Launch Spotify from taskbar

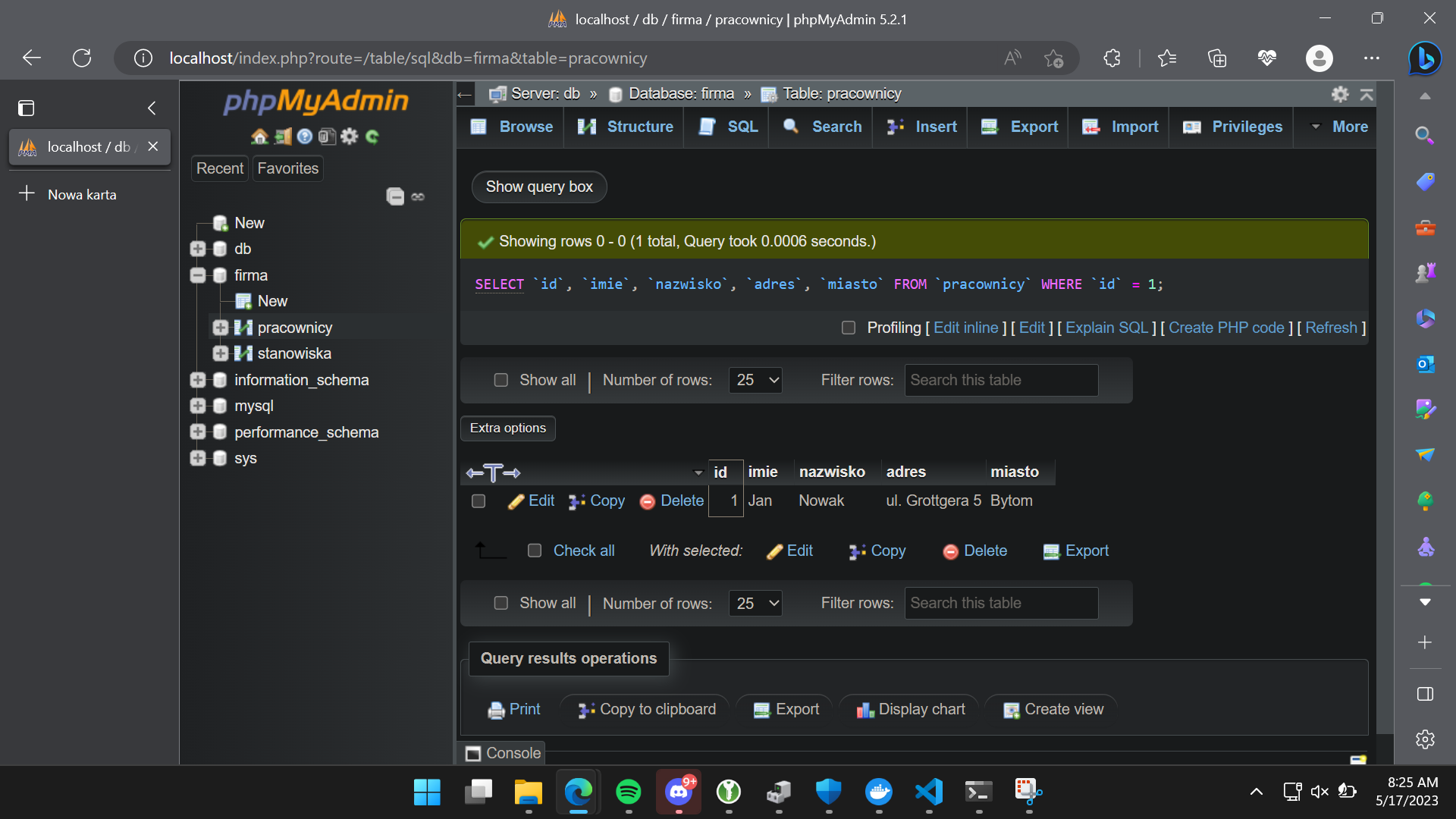(x=628, y=792)
